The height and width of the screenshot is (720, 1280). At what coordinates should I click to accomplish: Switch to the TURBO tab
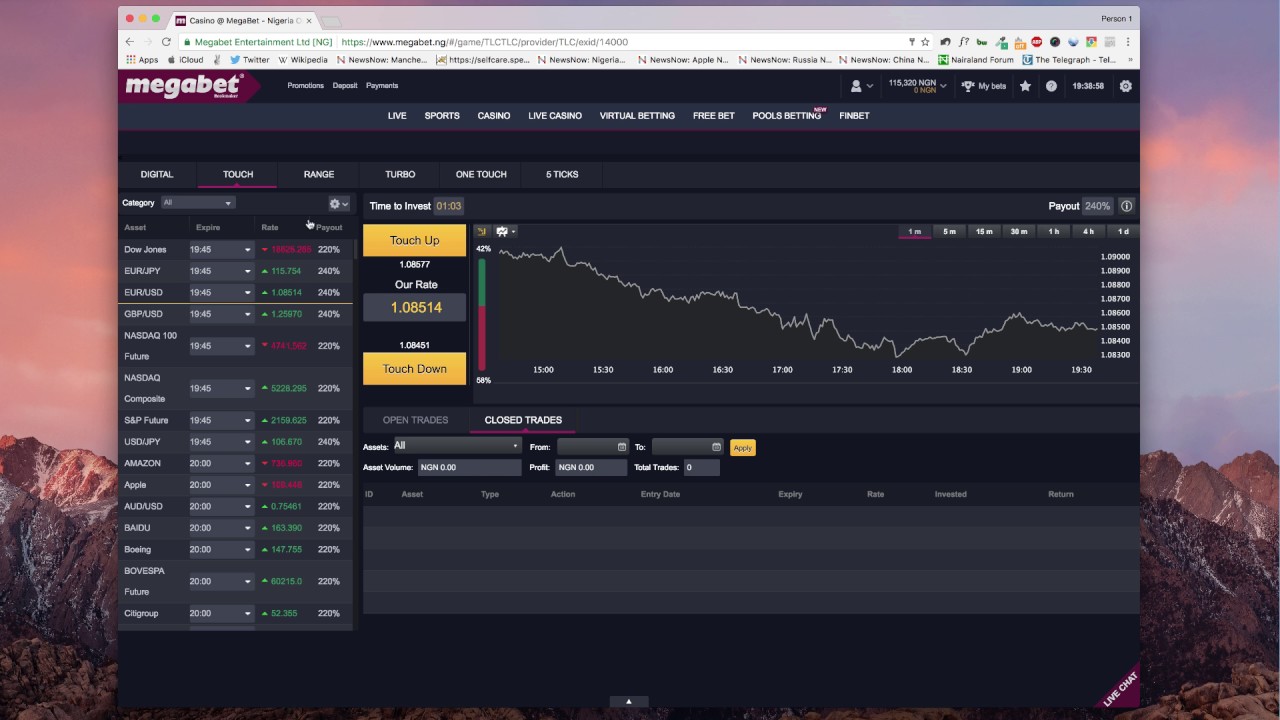(x=400, y=174)
